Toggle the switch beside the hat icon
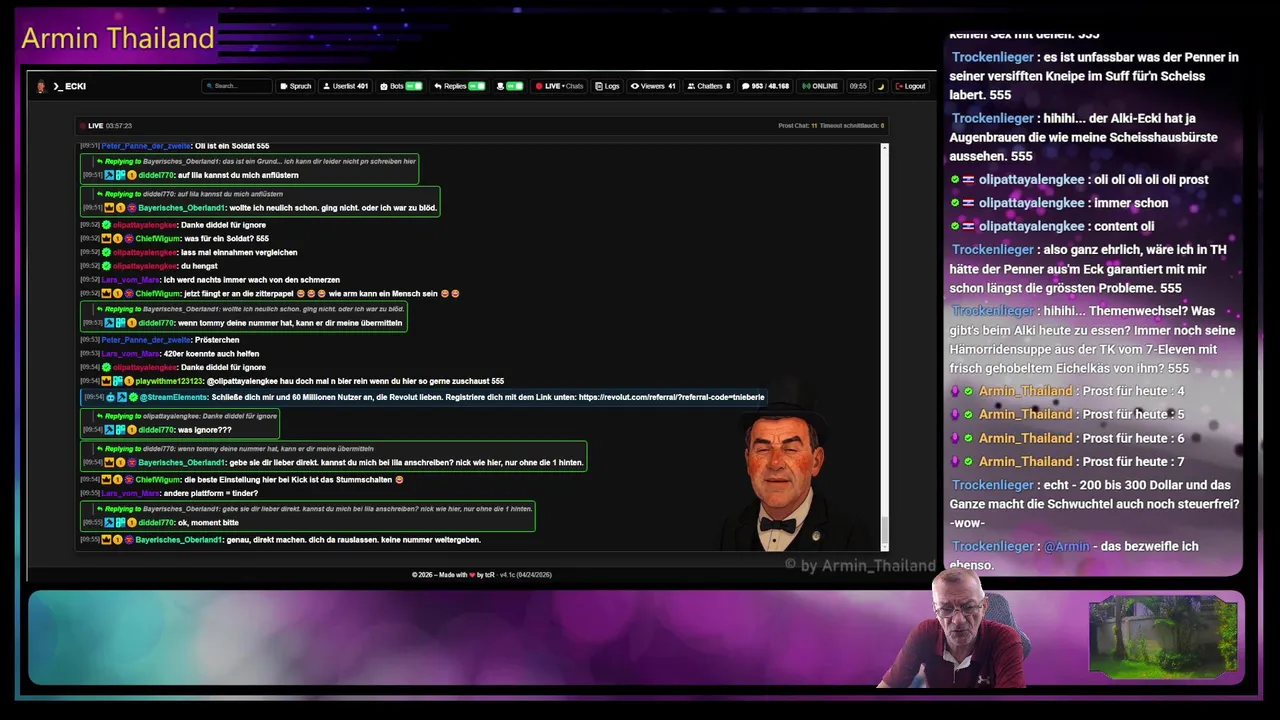The height and width of the screenshot is (720, 1280). pyautogui.click(x=515, y=86)
